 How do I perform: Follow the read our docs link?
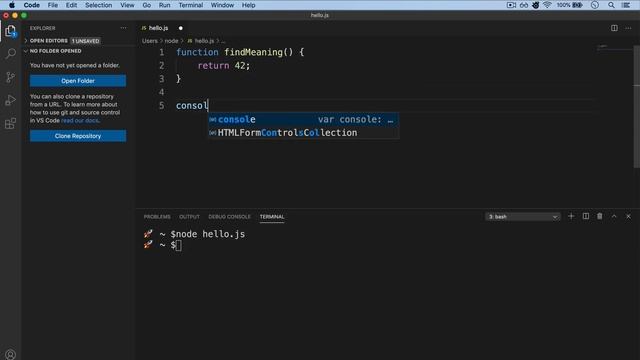(80, 120)
